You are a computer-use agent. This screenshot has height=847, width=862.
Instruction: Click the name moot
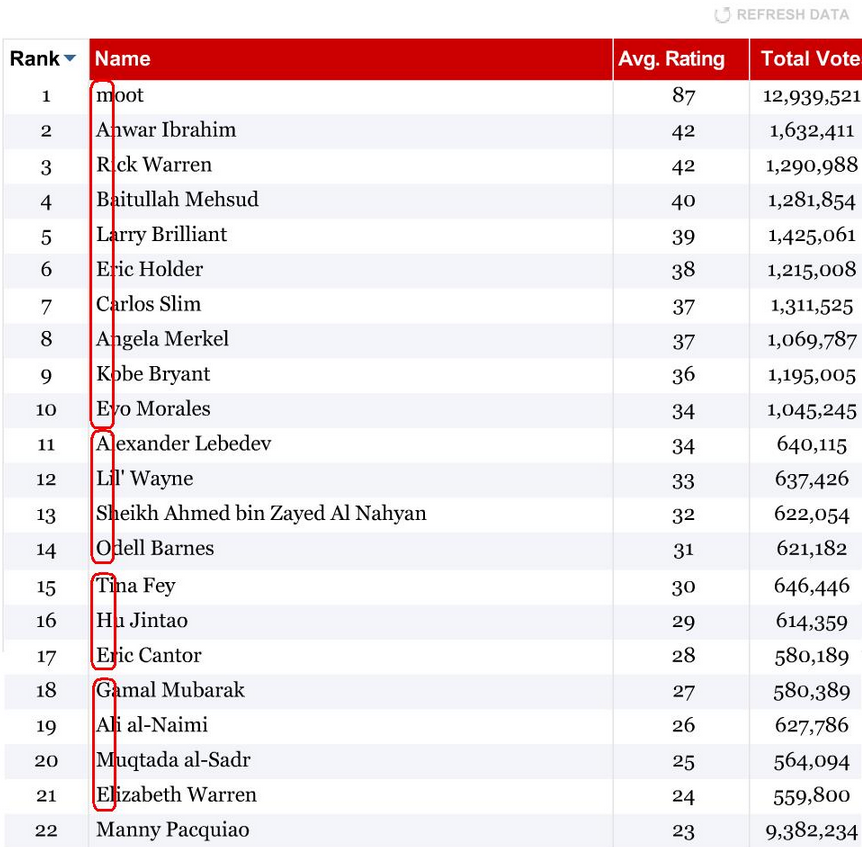(120, 95)
